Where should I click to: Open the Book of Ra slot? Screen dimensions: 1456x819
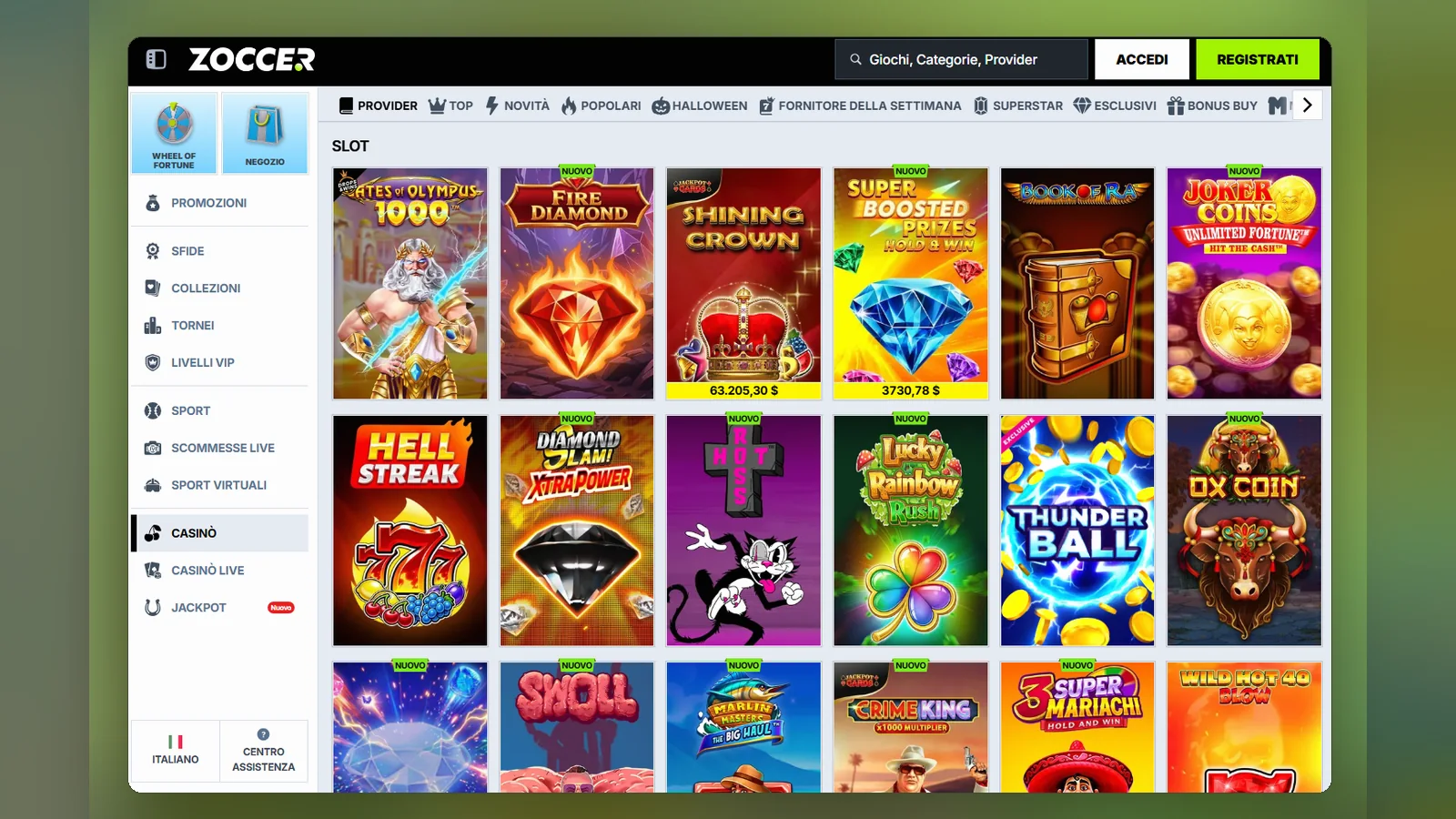tap(1077, 283)
